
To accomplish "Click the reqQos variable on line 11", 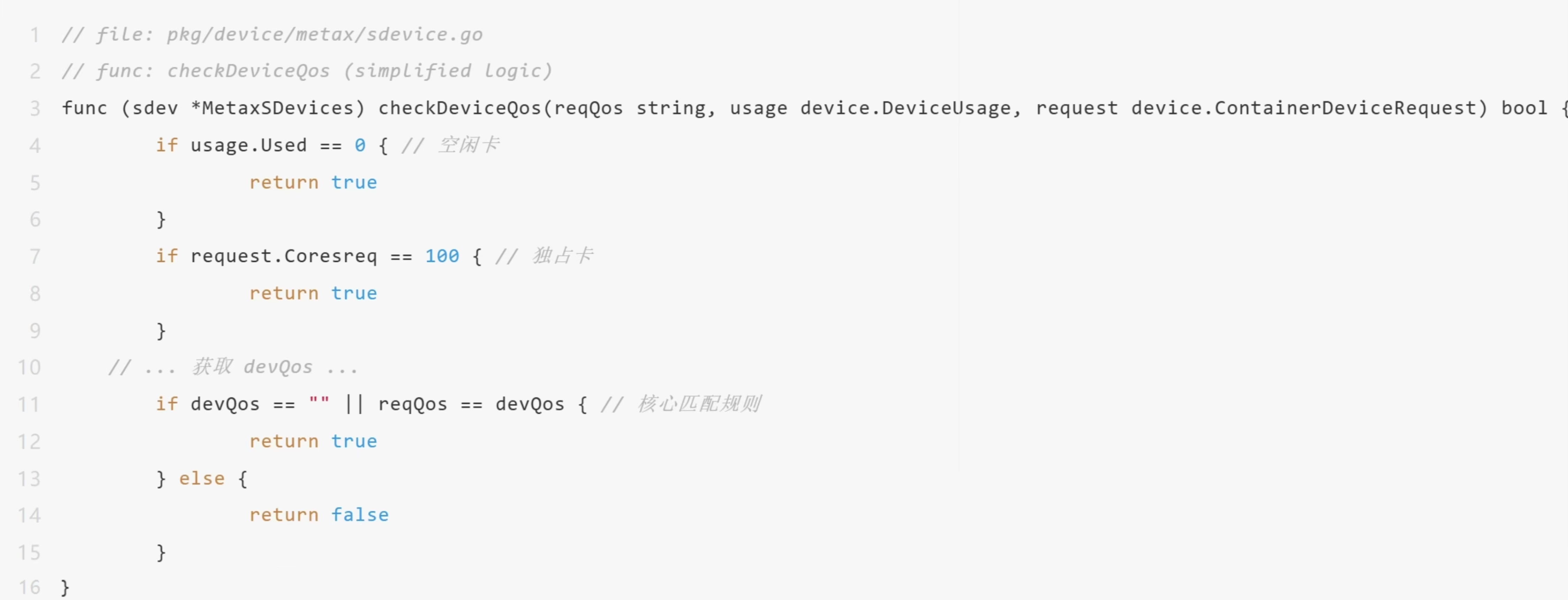I will [413, 404].
